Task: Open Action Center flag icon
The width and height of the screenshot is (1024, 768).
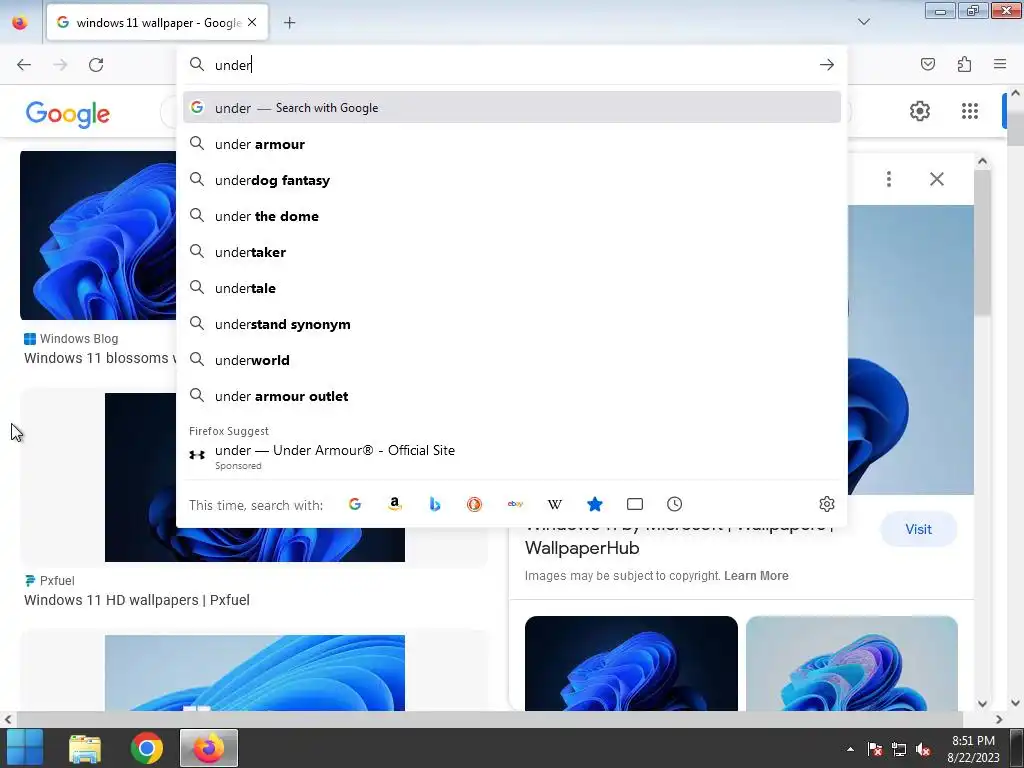Action: point(875,750)
